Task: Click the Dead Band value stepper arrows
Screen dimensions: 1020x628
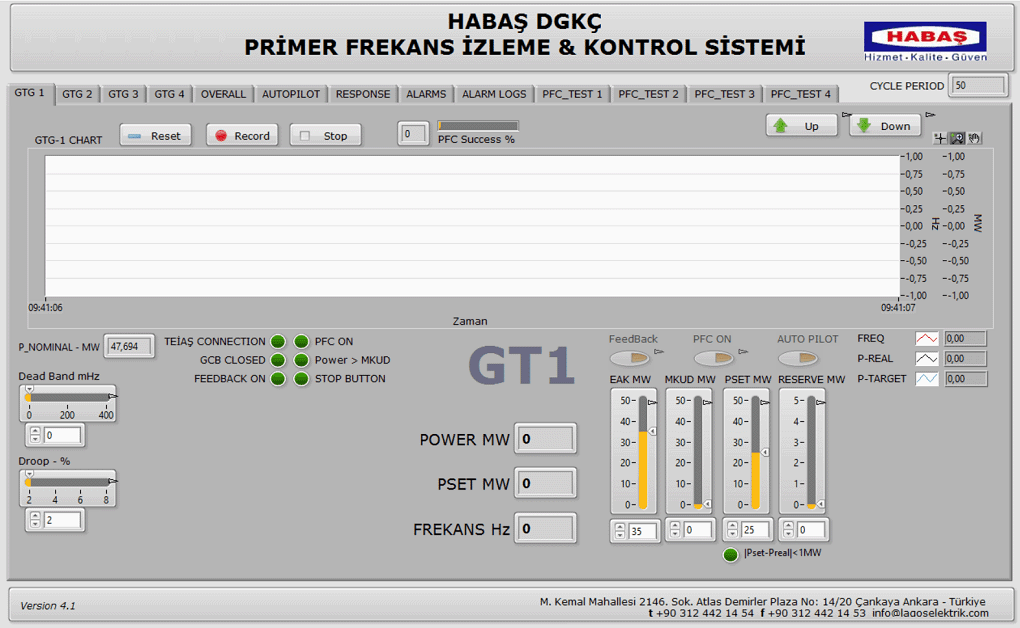Action: 35,435
